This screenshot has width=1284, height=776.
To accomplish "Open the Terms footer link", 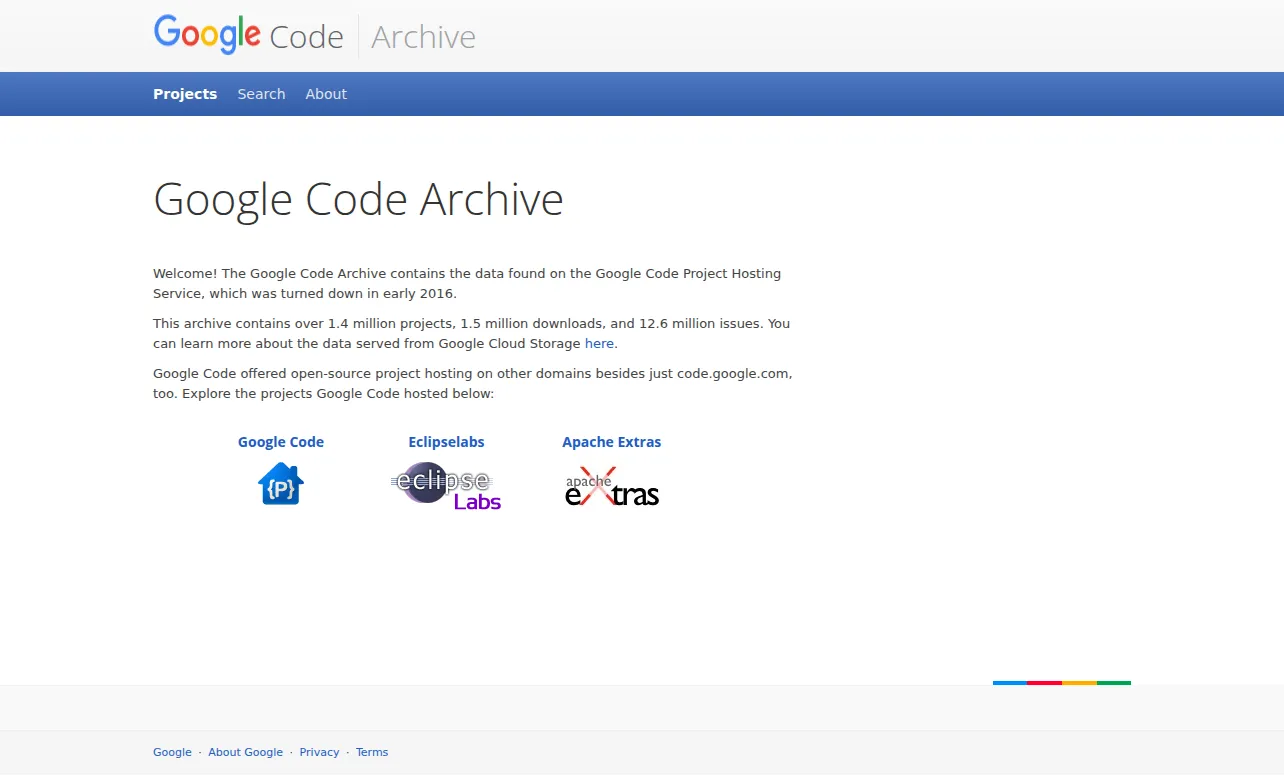I will [x=372, y=752].
